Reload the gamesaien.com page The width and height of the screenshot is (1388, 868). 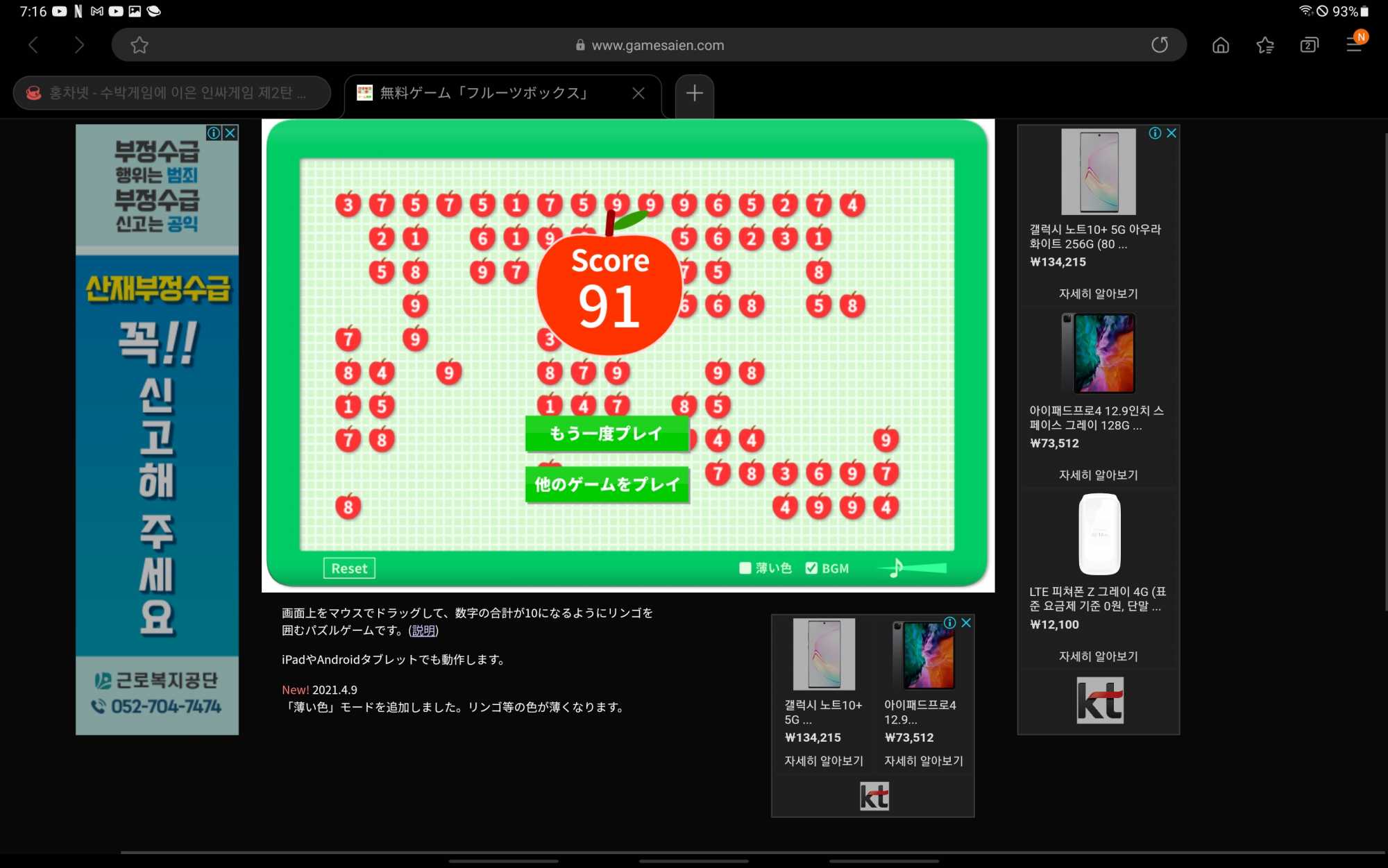[1160, 45]
